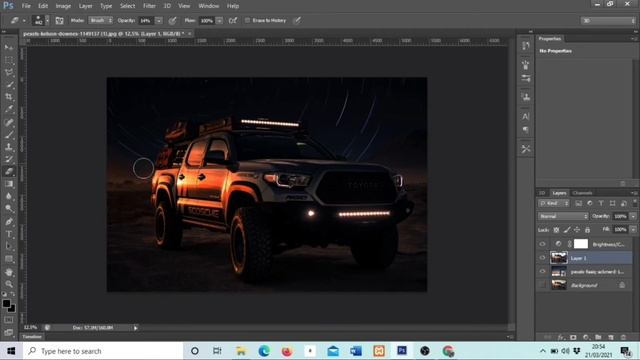Select the Magic Wand tool
The image size is (640, 360).
(x=9, y=85)
